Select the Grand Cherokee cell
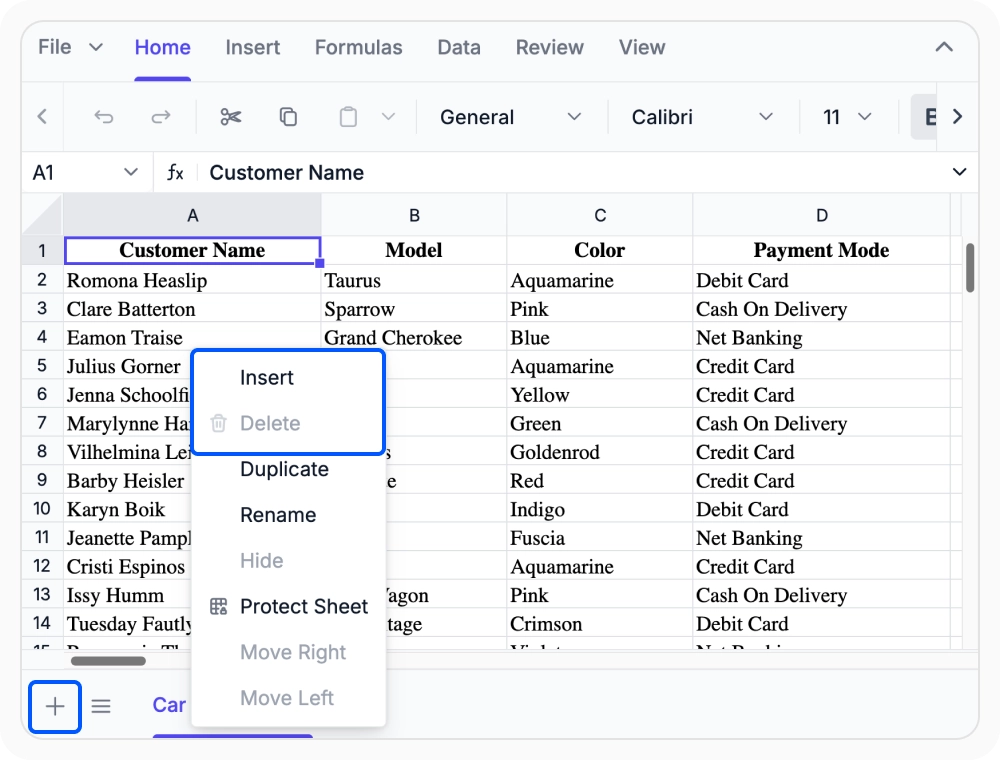The height and width of the screenshot is (760, 1000). pos(414,337)
